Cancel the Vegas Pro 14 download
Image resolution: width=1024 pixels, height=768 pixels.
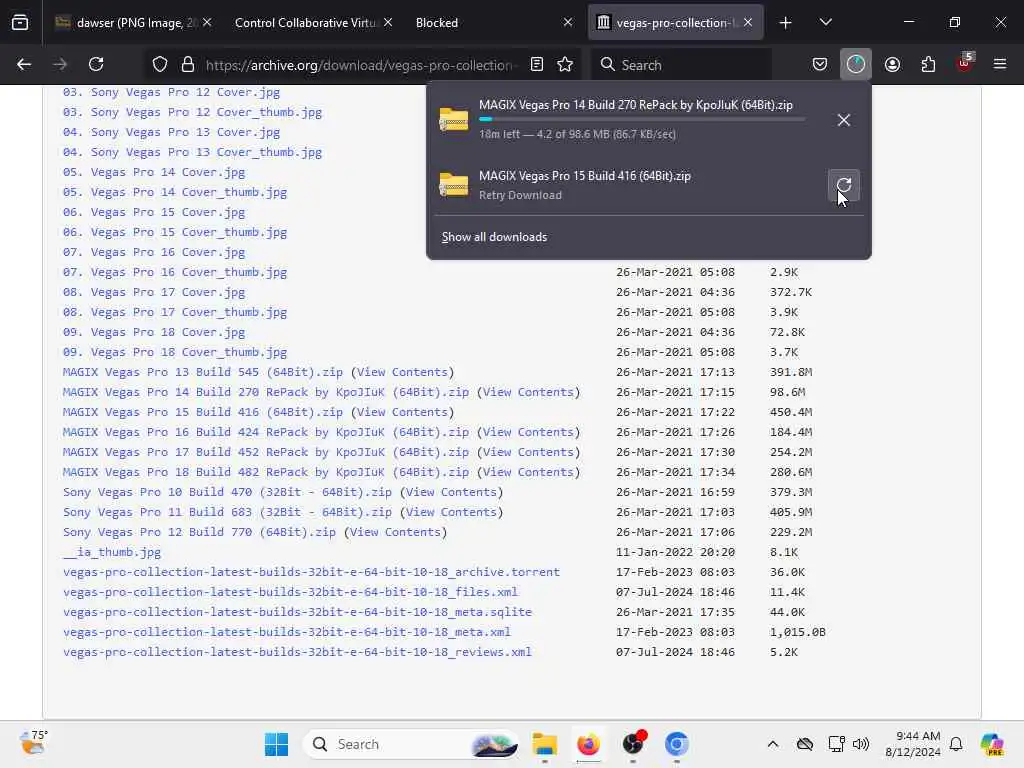coord(844,120)
